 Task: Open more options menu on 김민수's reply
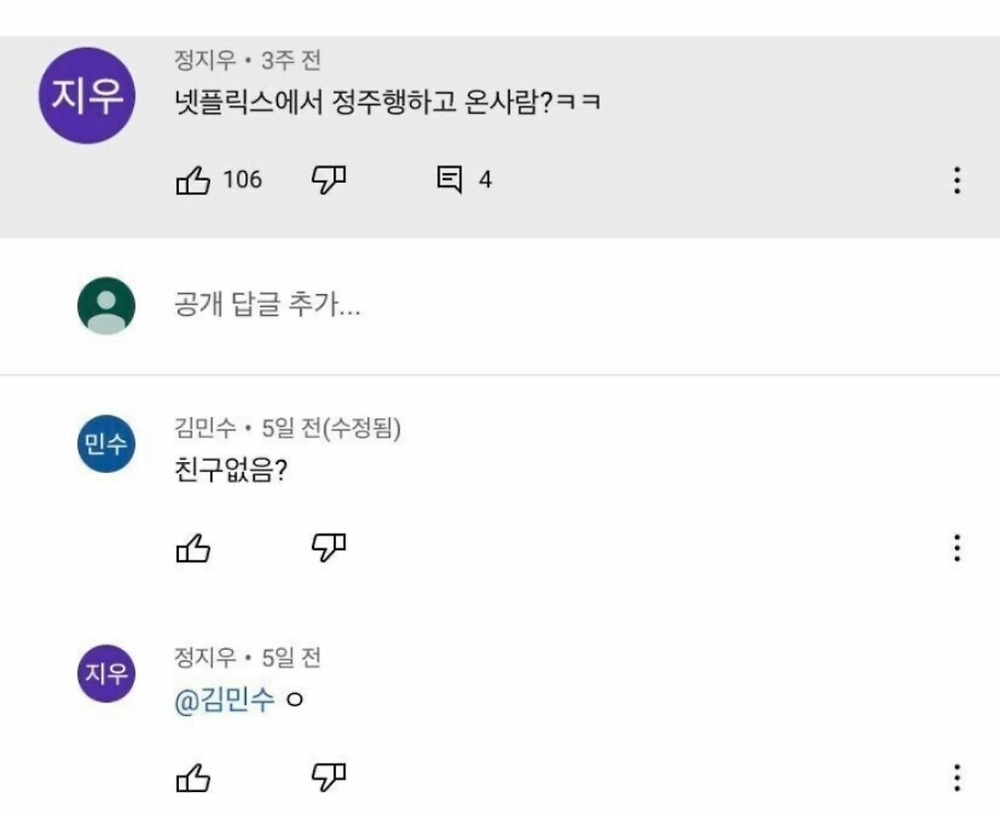[x=957, y=548]
